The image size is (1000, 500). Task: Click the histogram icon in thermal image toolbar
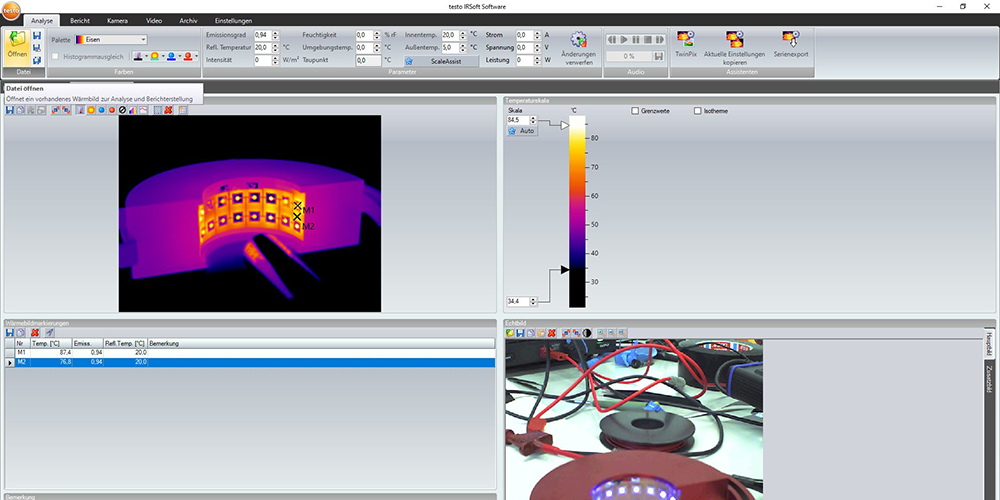coord(133,110)
